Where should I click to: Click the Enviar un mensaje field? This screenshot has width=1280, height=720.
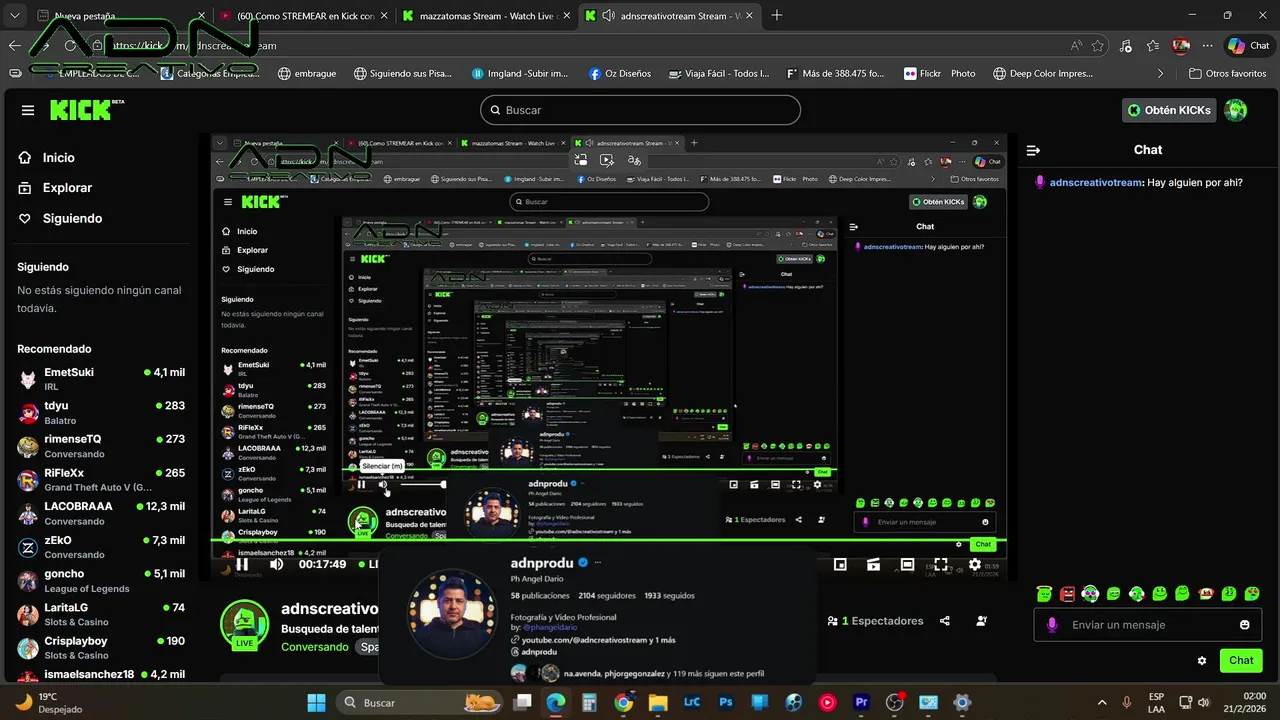point(1148,625)
